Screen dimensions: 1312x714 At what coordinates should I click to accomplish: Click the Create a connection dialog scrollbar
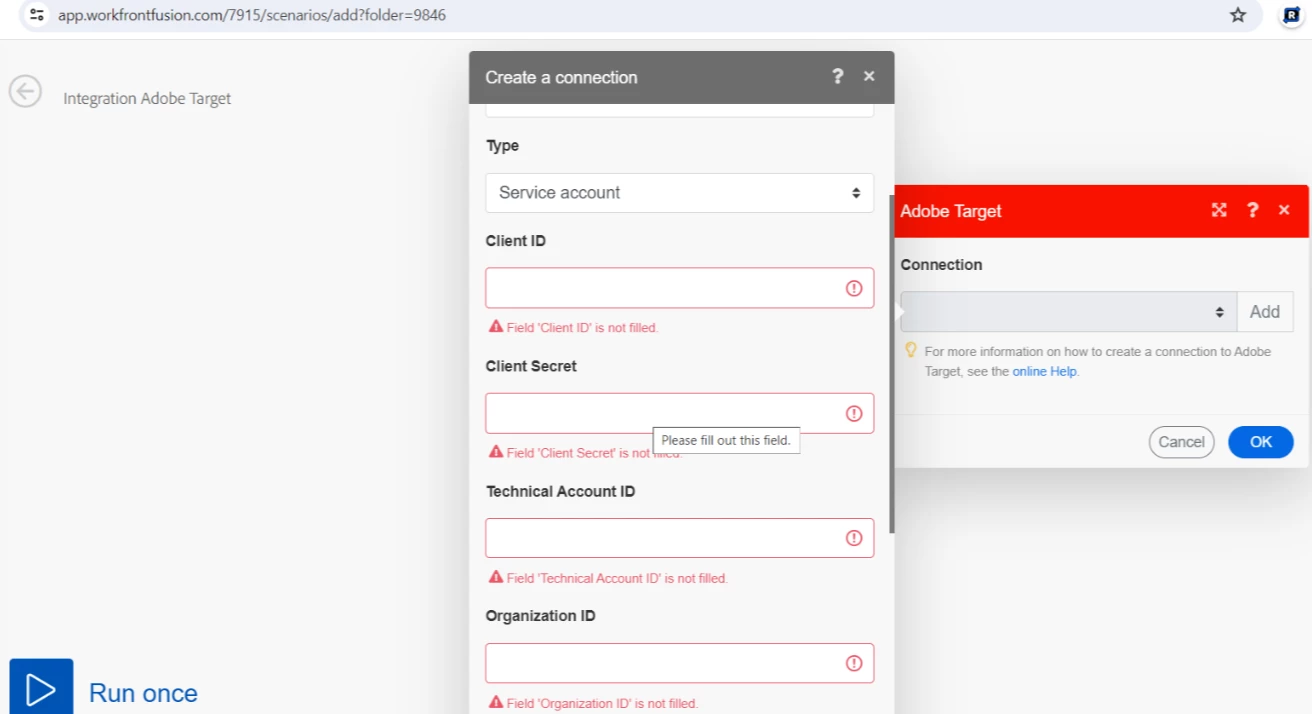pos(891,363)
